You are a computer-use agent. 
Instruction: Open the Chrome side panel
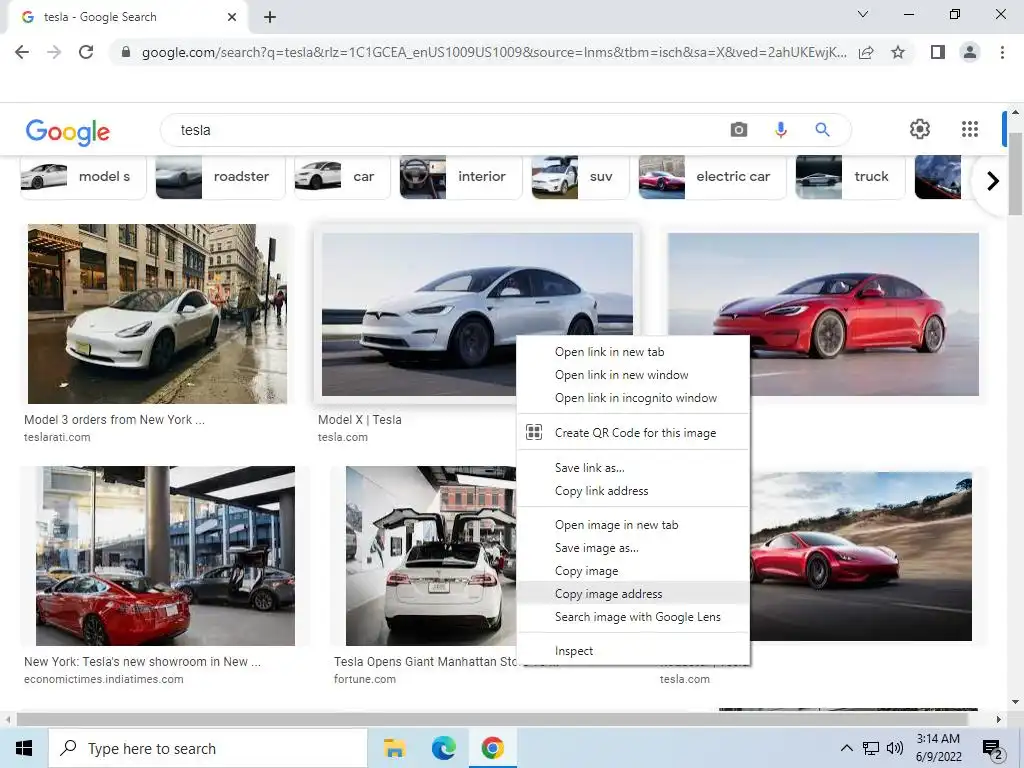(938, 52)
